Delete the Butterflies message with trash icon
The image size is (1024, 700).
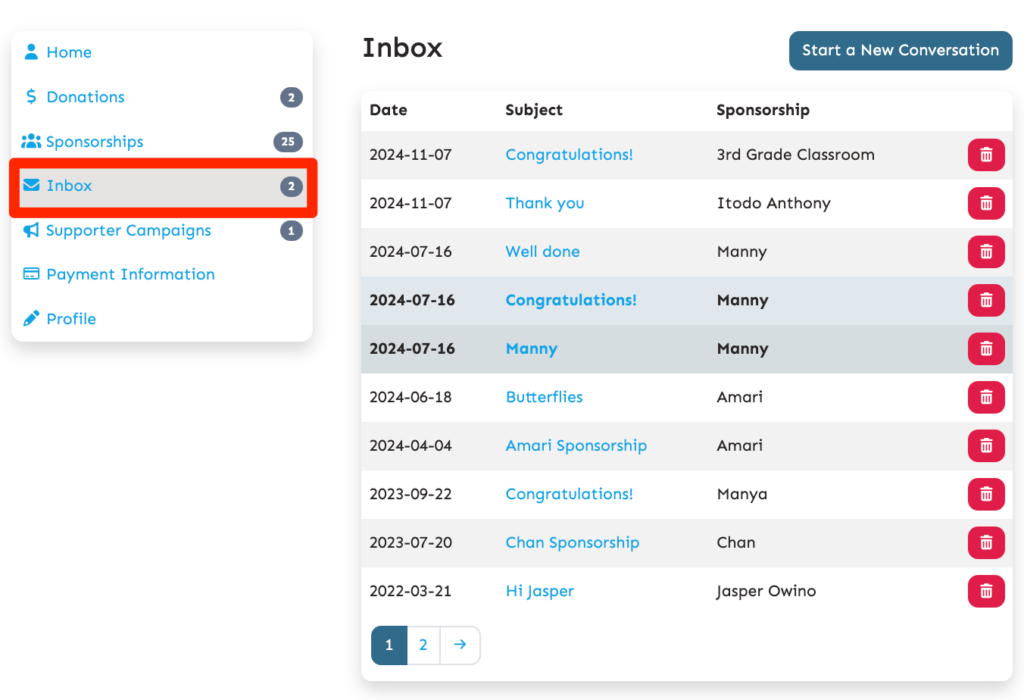tap(985, 397)
